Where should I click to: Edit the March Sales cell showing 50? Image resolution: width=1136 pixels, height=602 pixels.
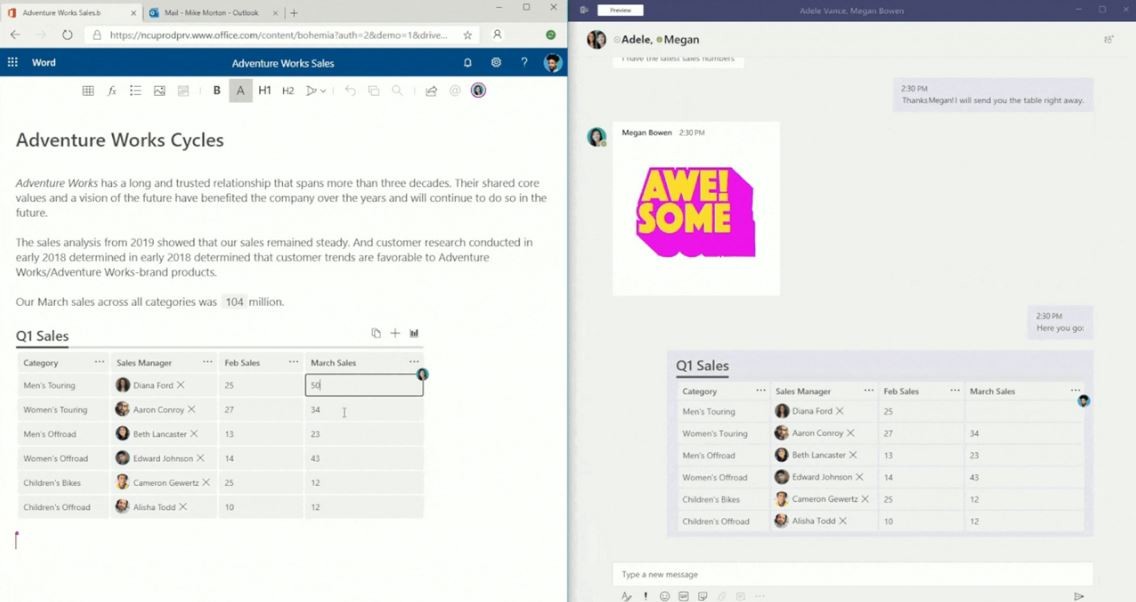(x=364, y=385)
